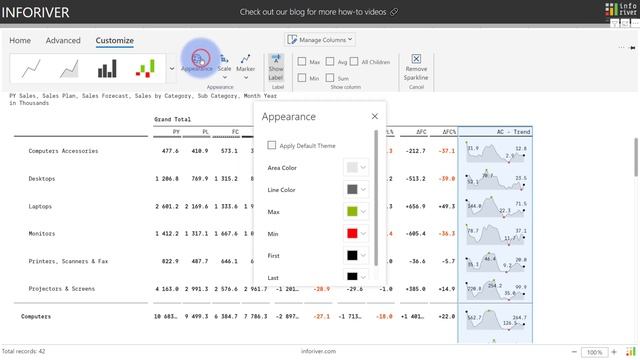Click the Monitors trend sparkline
Image resolution: width=640 pixels, height=360 pixels.
[x=495, y=234]
